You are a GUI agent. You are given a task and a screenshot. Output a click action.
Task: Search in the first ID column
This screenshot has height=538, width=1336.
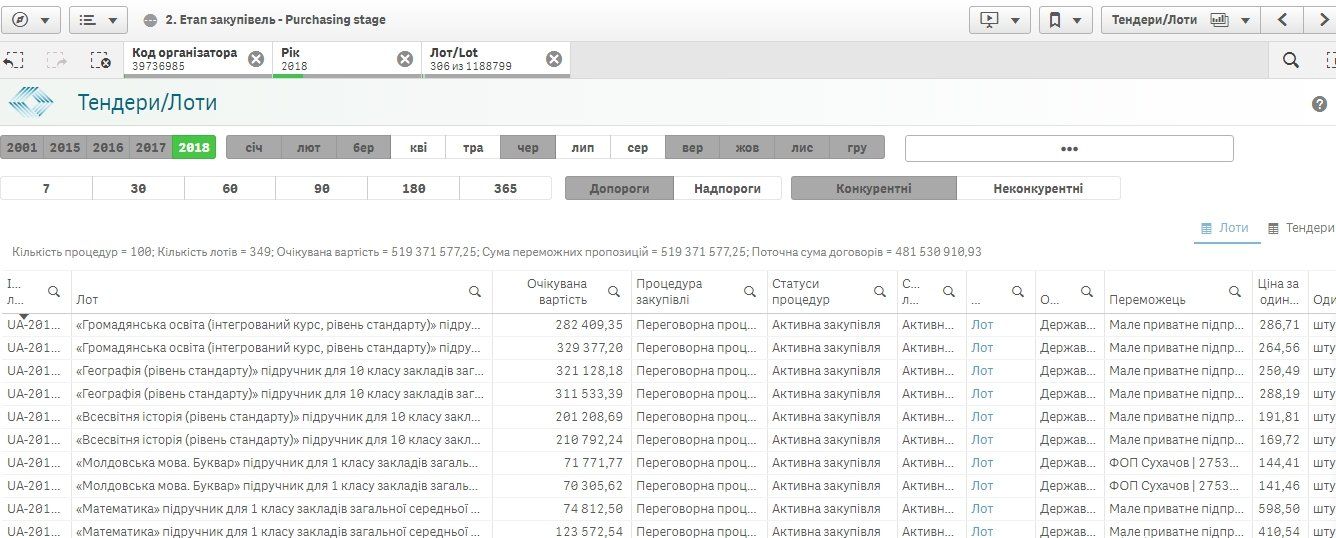[x=54, y=292]
